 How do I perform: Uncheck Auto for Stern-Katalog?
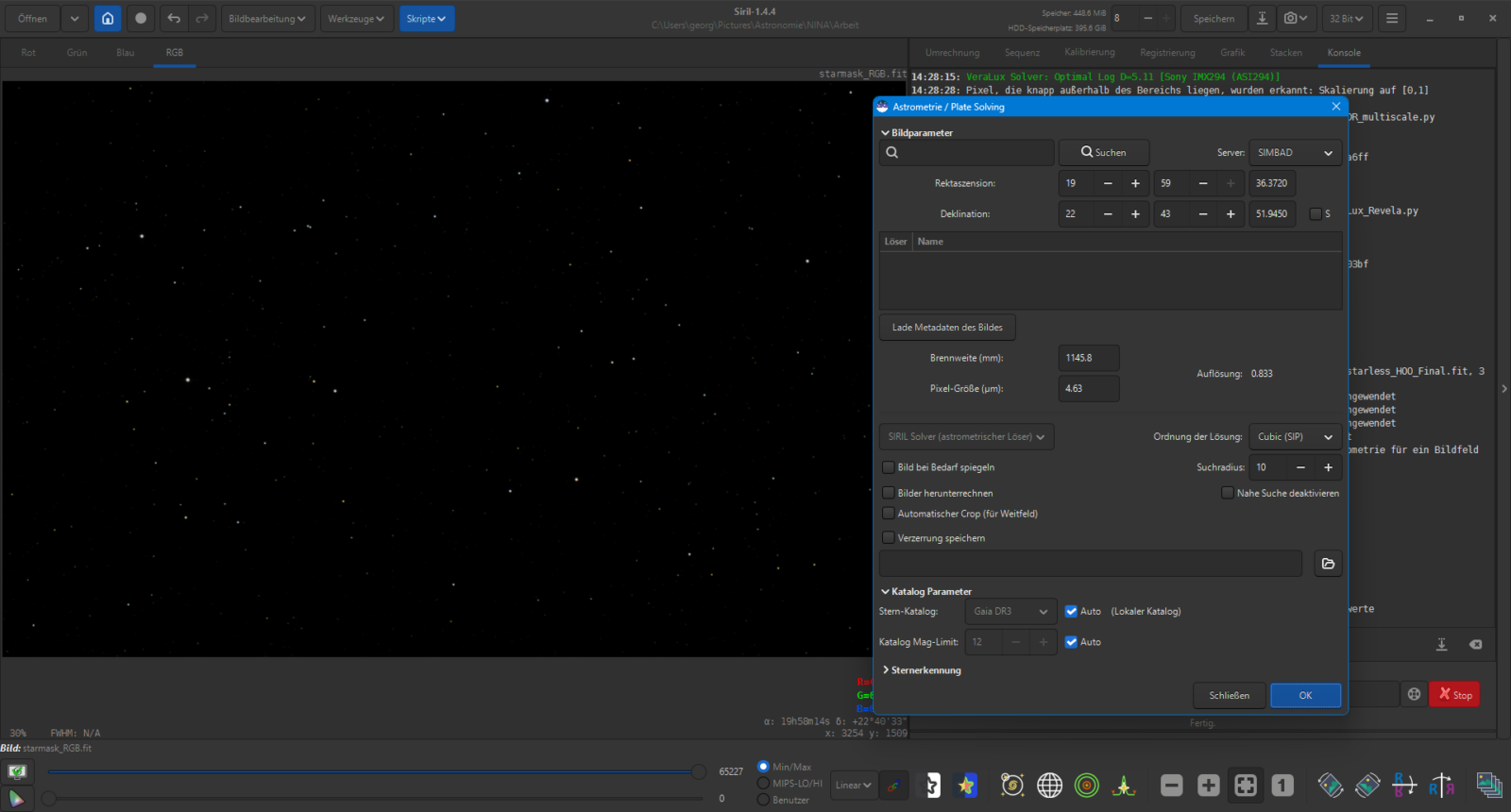click(x=1071, y=612)
